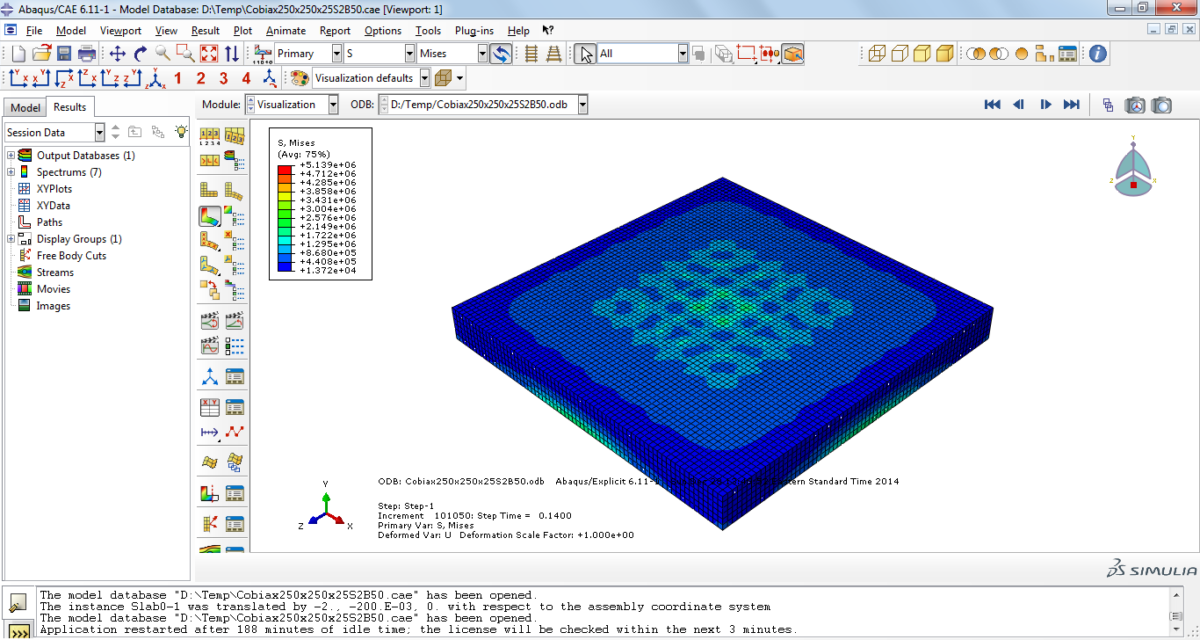The image size is (1200, 640).
Task: Play the animation forward
Action: click(x=1045, y=104)
